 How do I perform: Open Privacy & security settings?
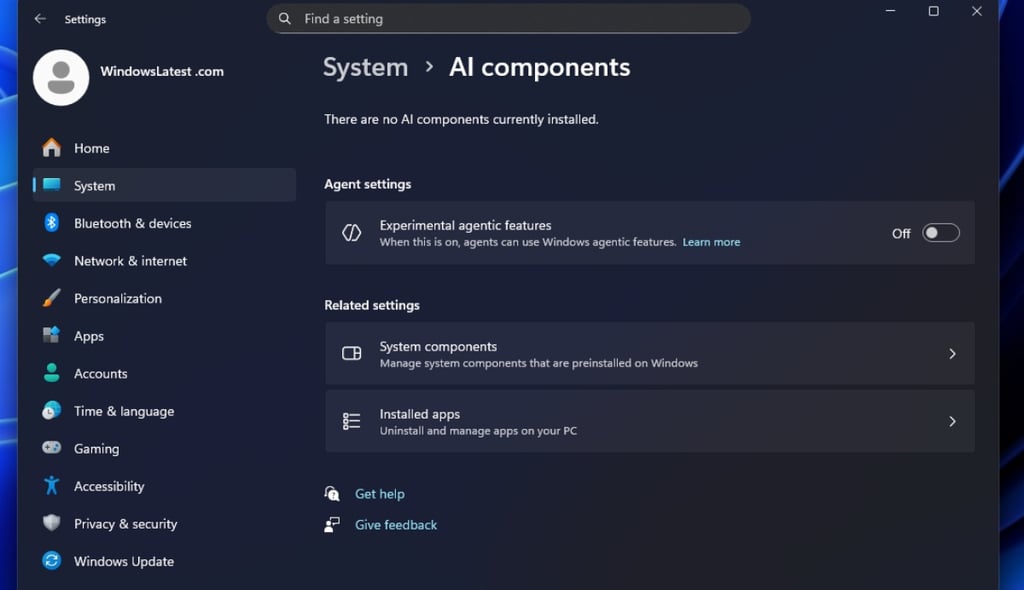pyautogui.click(x=164, y=523)
